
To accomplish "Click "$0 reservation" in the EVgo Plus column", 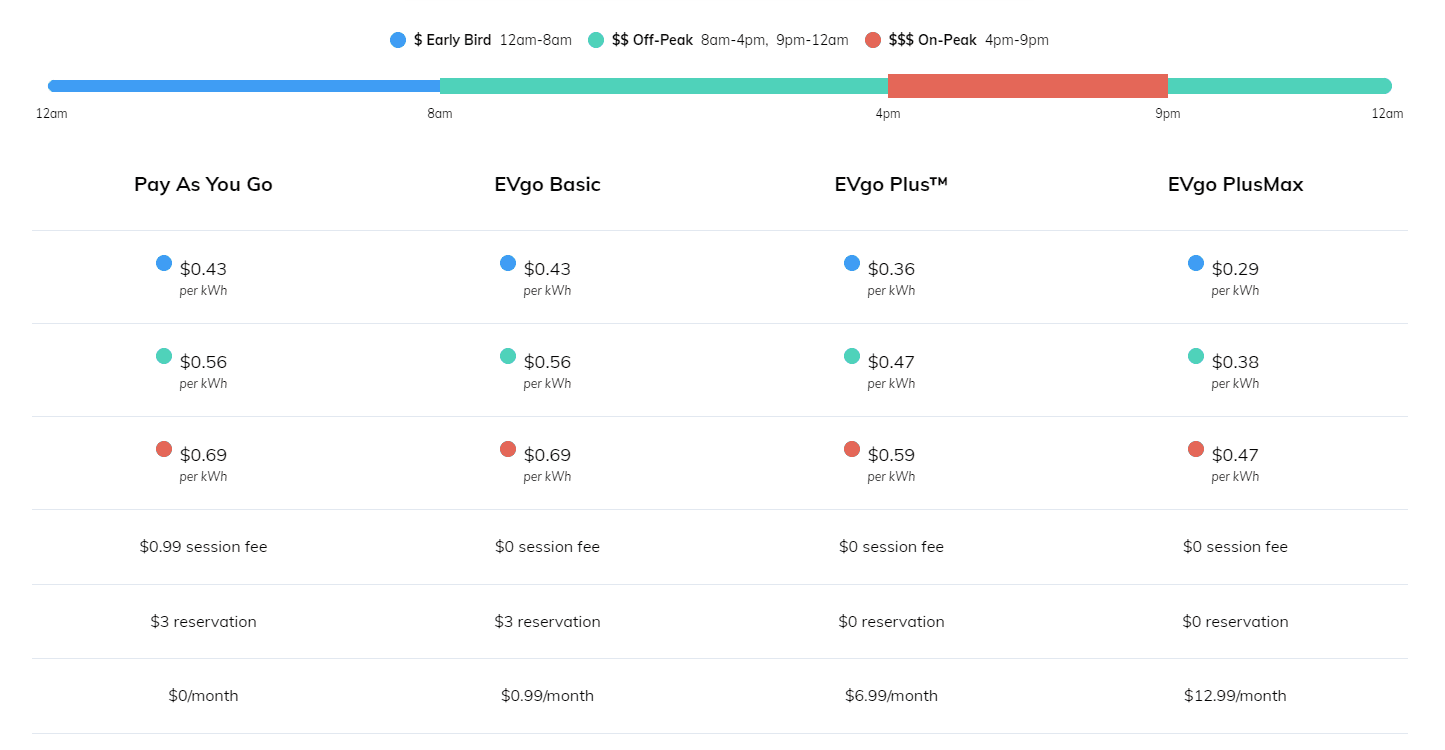I will point(892,622).
